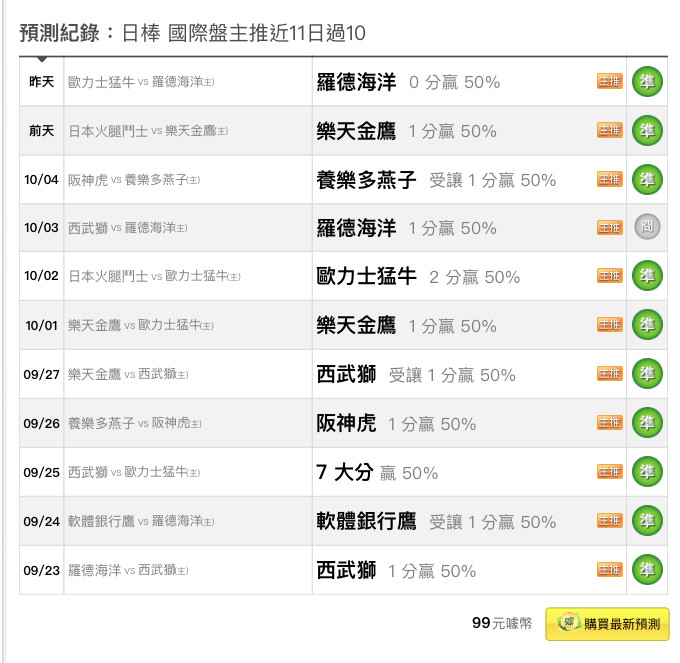This screenshot has width=680, height=663.
Task: Click prediction 歐力士猛牛 2 分贏 50%
Action: tap(418, 277)
